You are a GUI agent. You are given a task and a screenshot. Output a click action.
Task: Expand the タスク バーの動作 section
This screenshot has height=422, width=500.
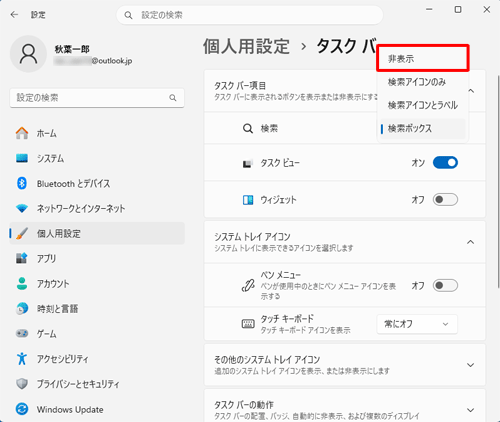tap(471, 410)
